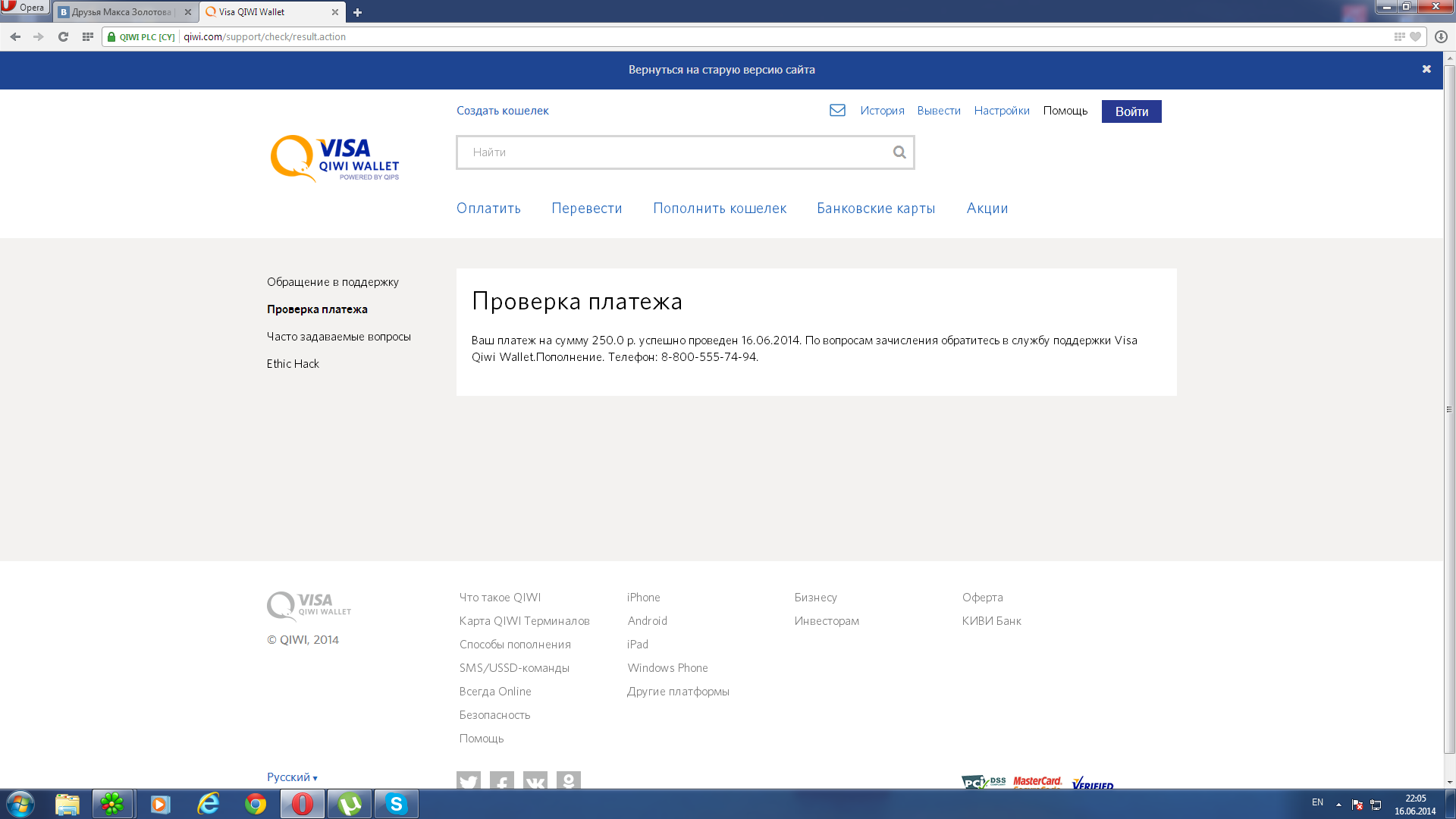This screenshot has height=819, width=1456.
Task: Open Пополнить кошелек menu item
Action: pos(720,209)
